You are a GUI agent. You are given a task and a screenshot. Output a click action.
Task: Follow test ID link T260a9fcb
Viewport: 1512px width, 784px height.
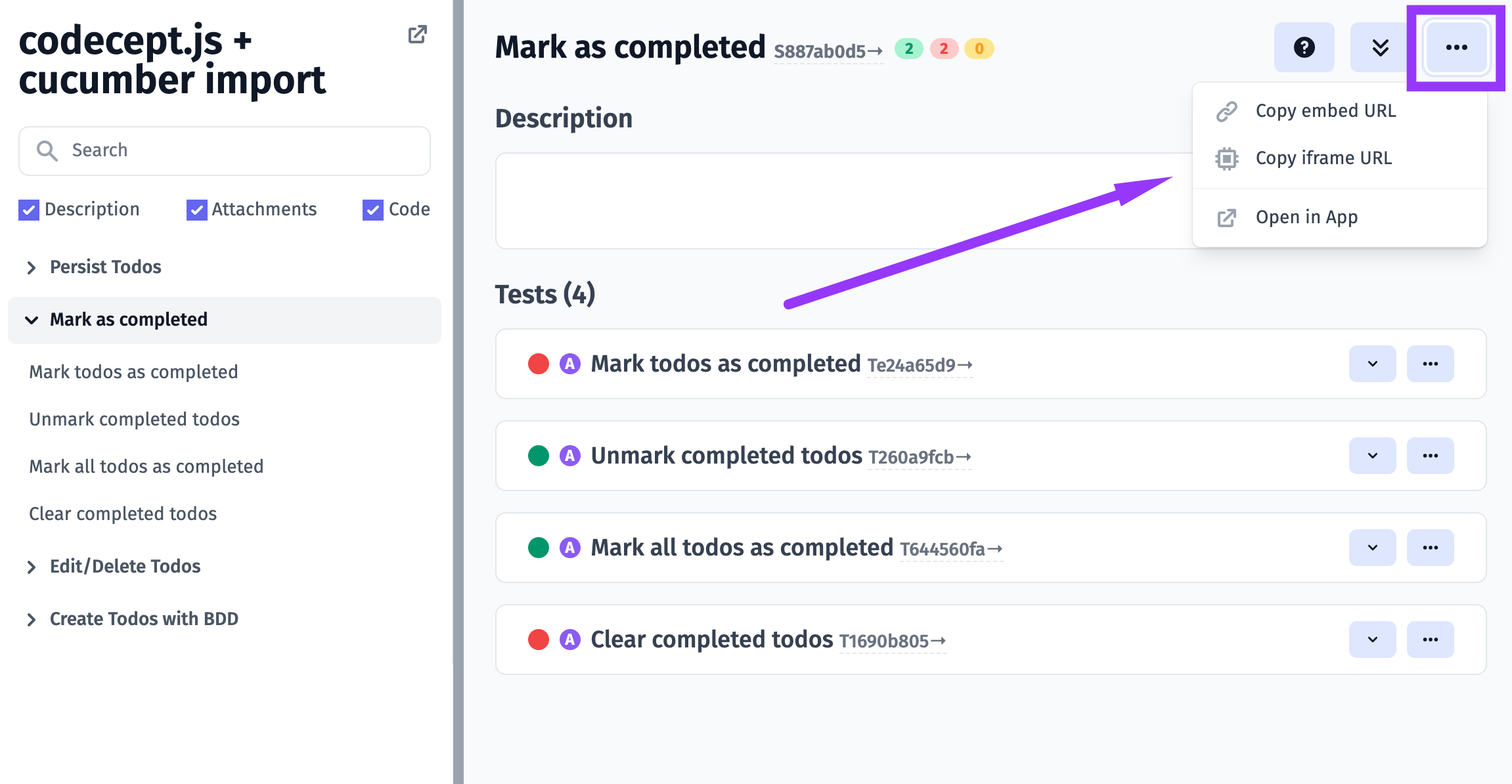coord(920,458)
